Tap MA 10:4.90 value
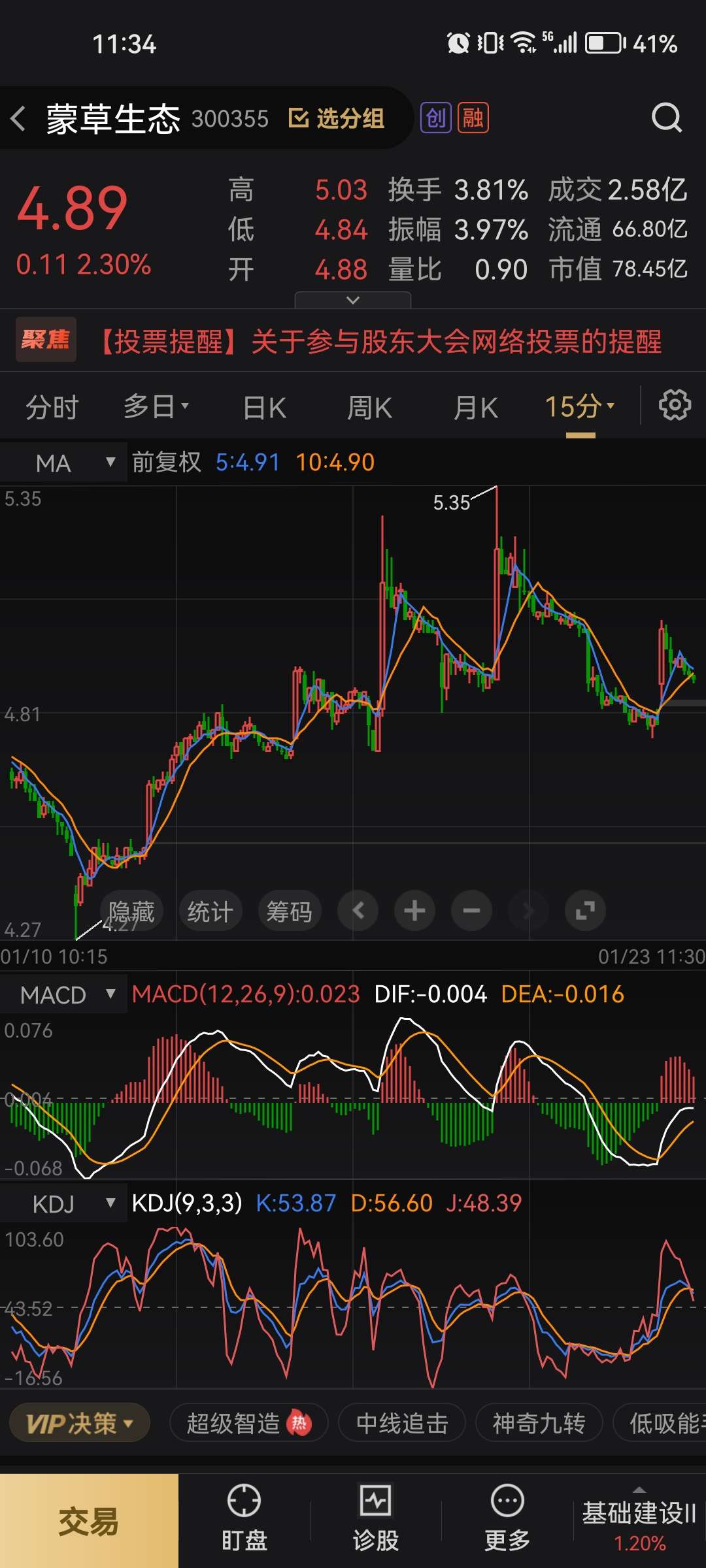 pyautogui.click(x=335, y=463)
